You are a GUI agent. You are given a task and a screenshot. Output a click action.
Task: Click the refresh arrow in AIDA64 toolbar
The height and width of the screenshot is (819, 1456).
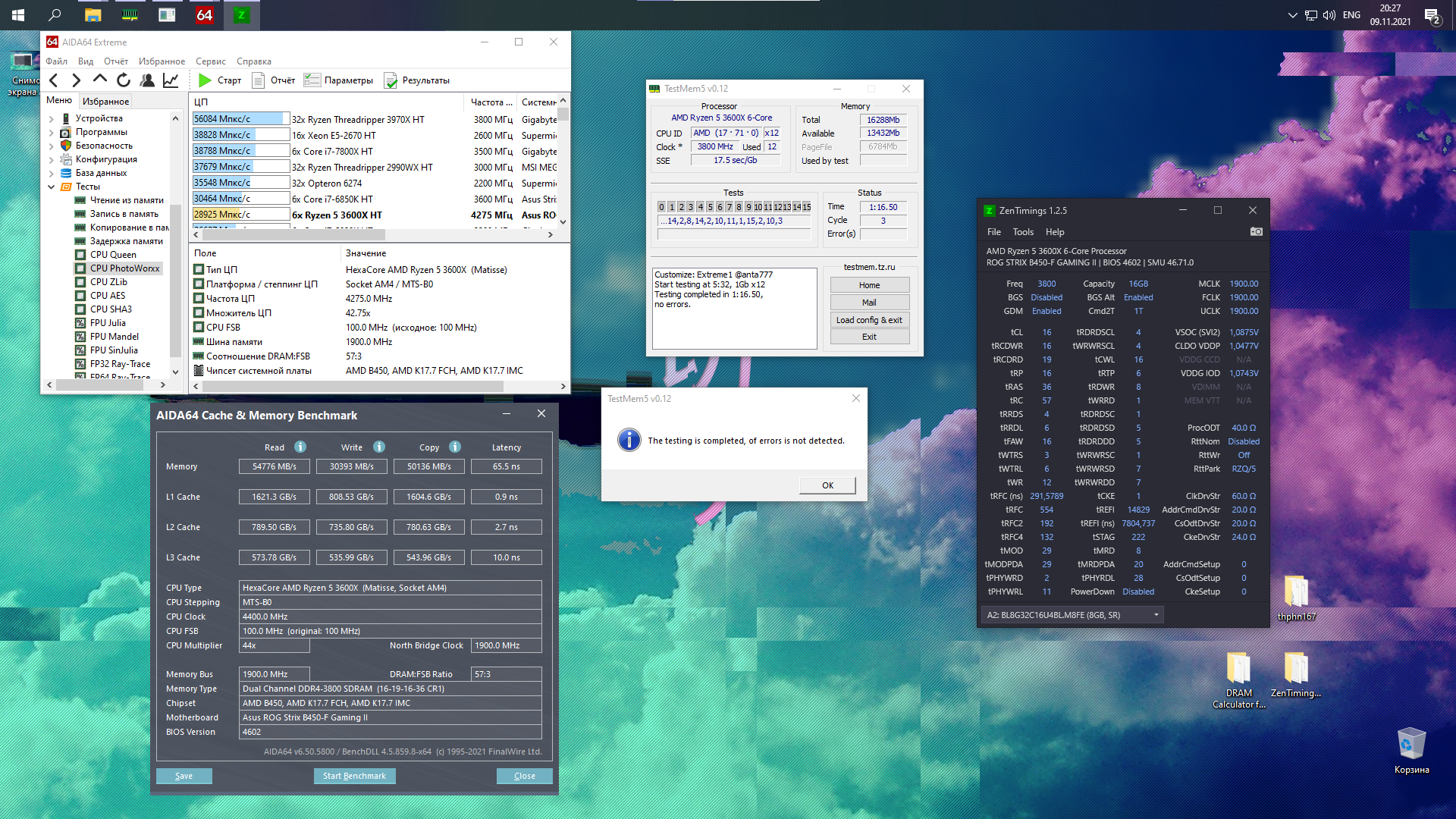pos(124,80)
